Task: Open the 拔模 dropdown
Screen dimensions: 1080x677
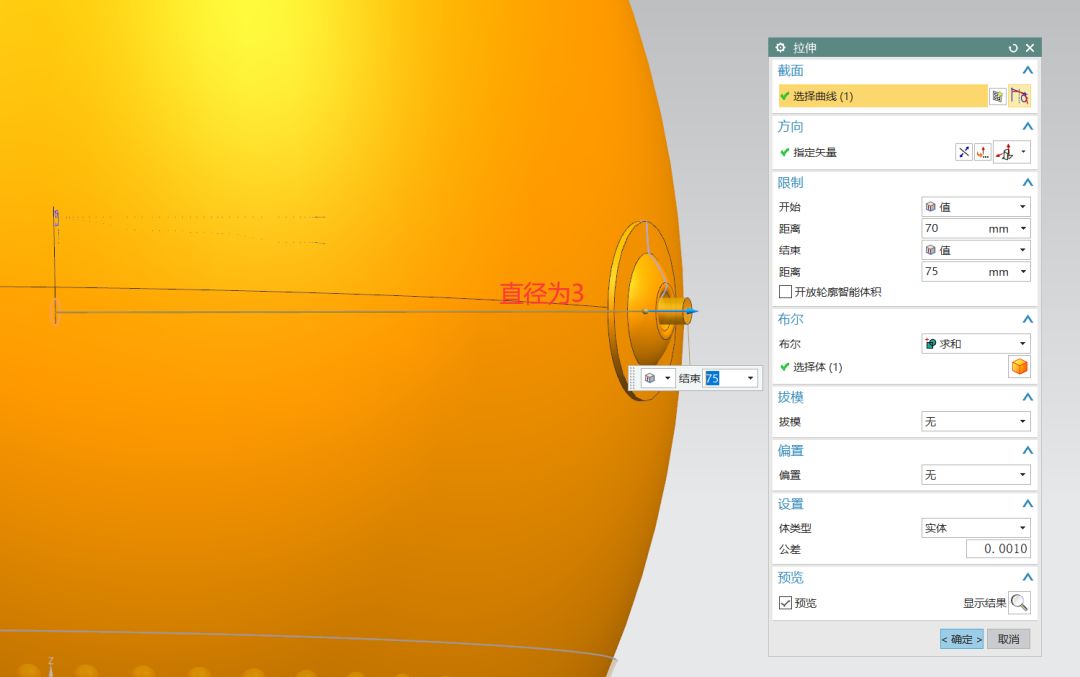Action: [x=976, y=421]
